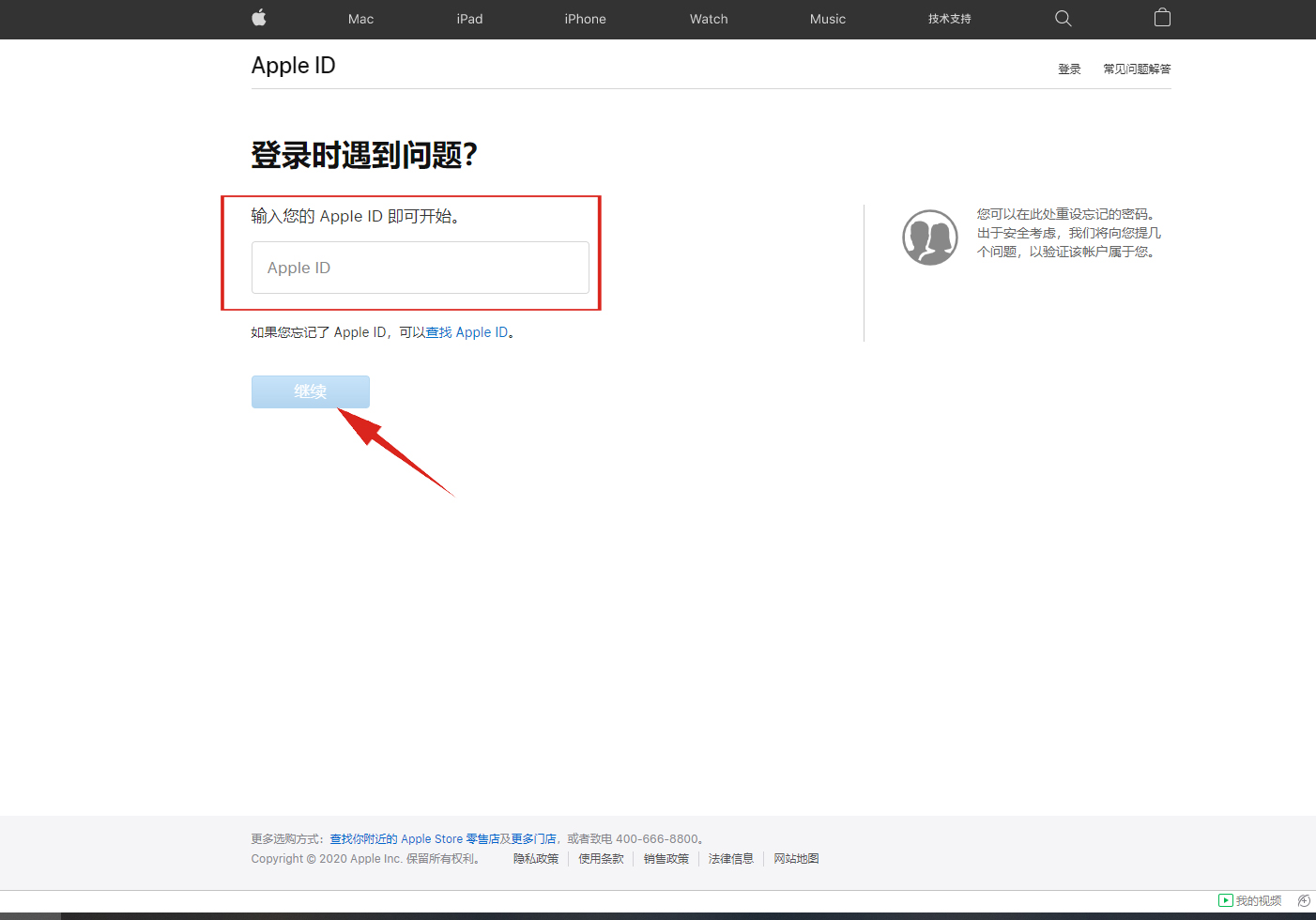The image size is (1316, 920).
Task: Open the search magnifier icon
Action: tap(1064, 18)
